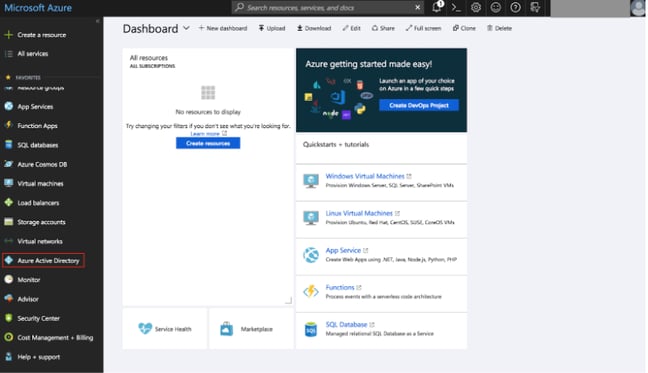The image size is (648, 373).
Task: Click the All resources tile title
Action: click(149, 58)
